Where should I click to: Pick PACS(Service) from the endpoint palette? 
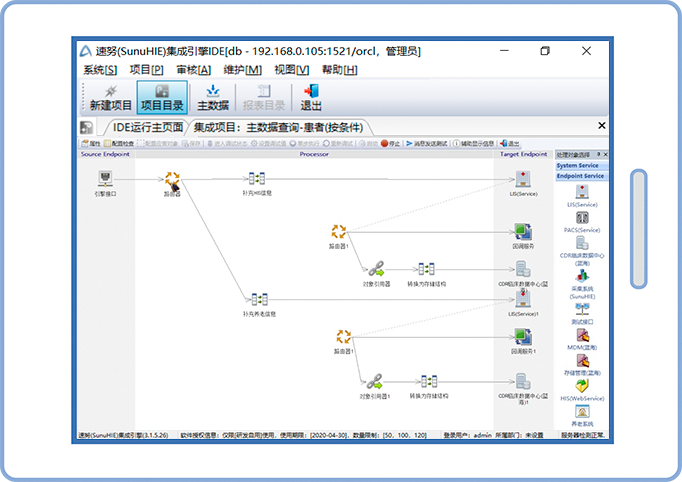pyautogui.click(x=582, y=218)
